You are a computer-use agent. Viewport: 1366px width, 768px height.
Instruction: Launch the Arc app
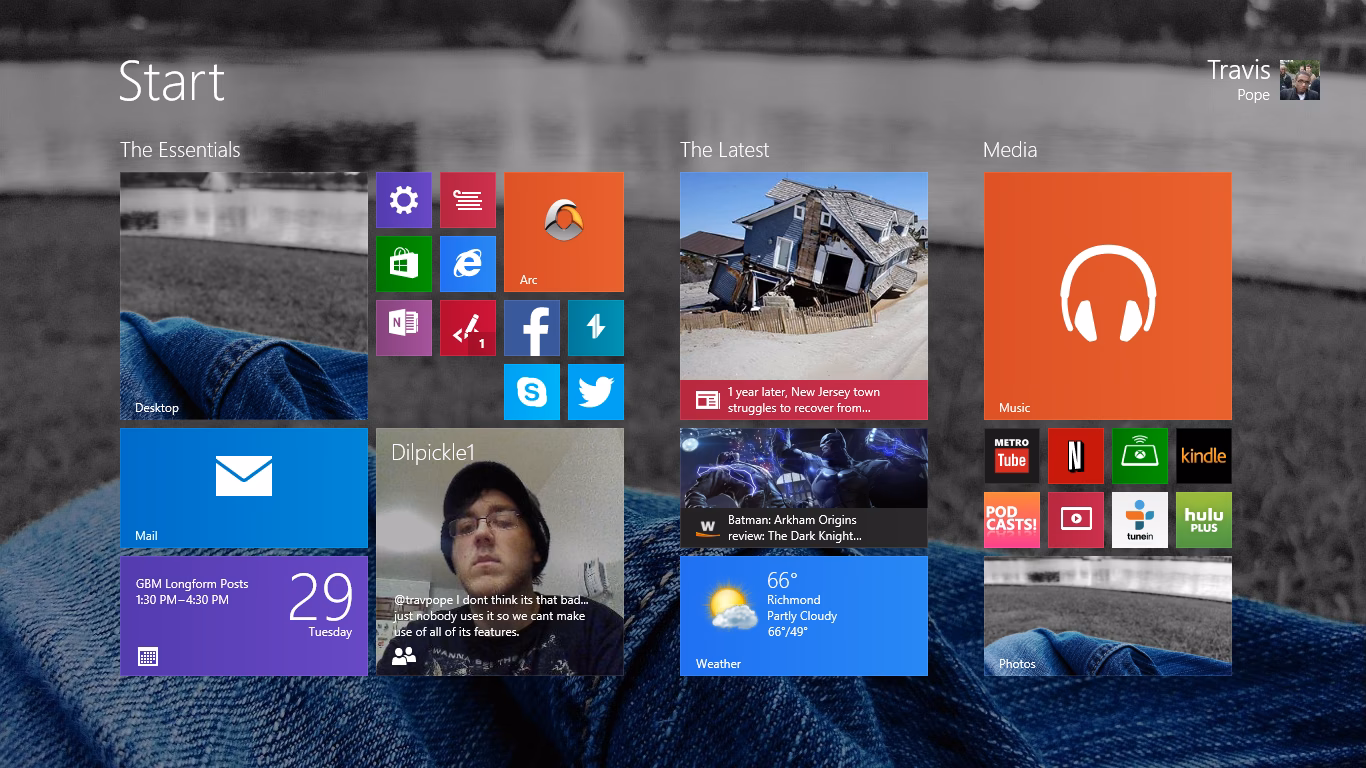(x=563, y=231)
